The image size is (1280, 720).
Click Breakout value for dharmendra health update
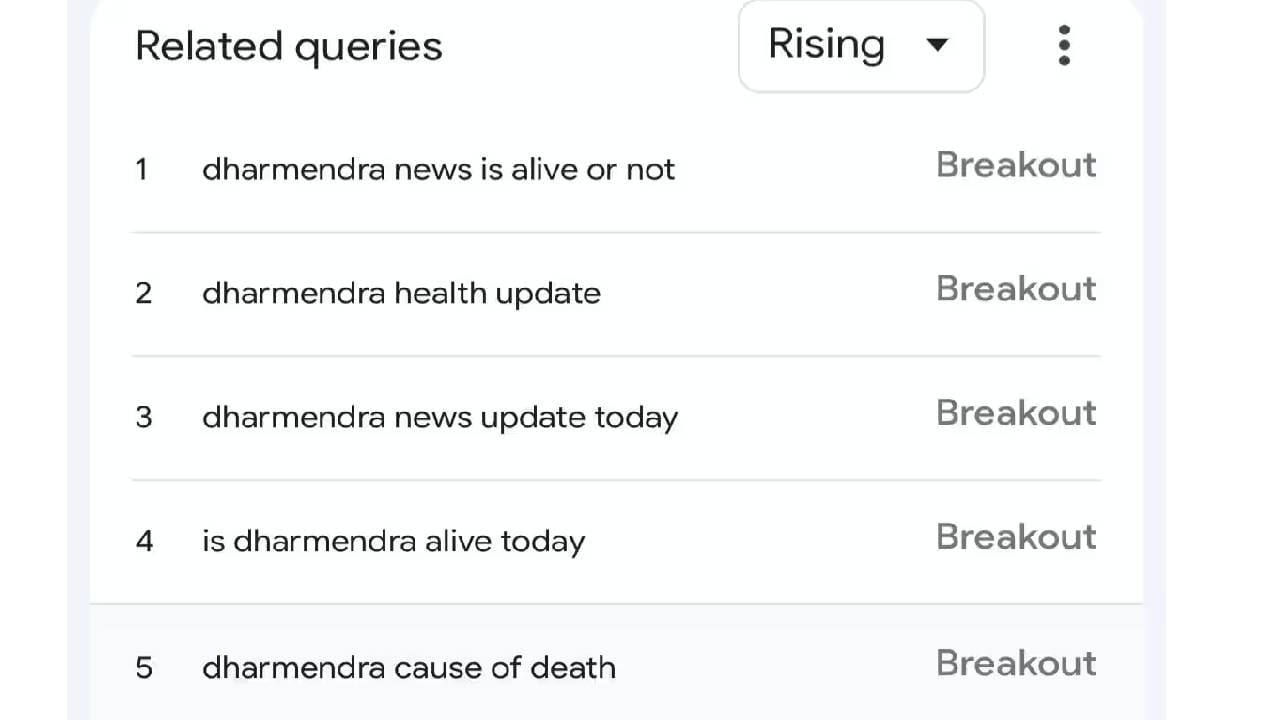coord(1016,289)
